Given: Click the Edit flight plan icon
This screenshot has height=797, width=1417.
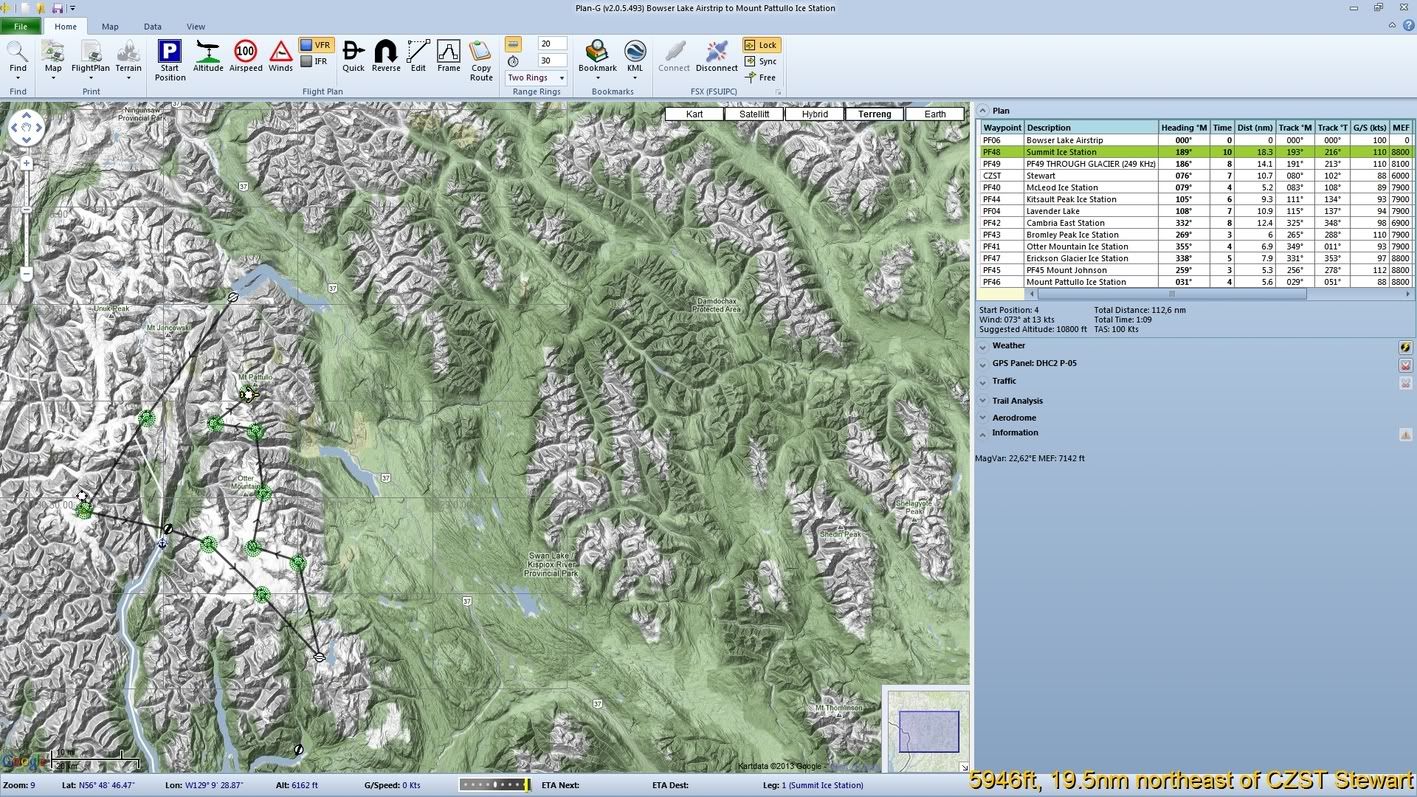Looking at the screenshot, I should pyautogui.click(x=418, y=51).
